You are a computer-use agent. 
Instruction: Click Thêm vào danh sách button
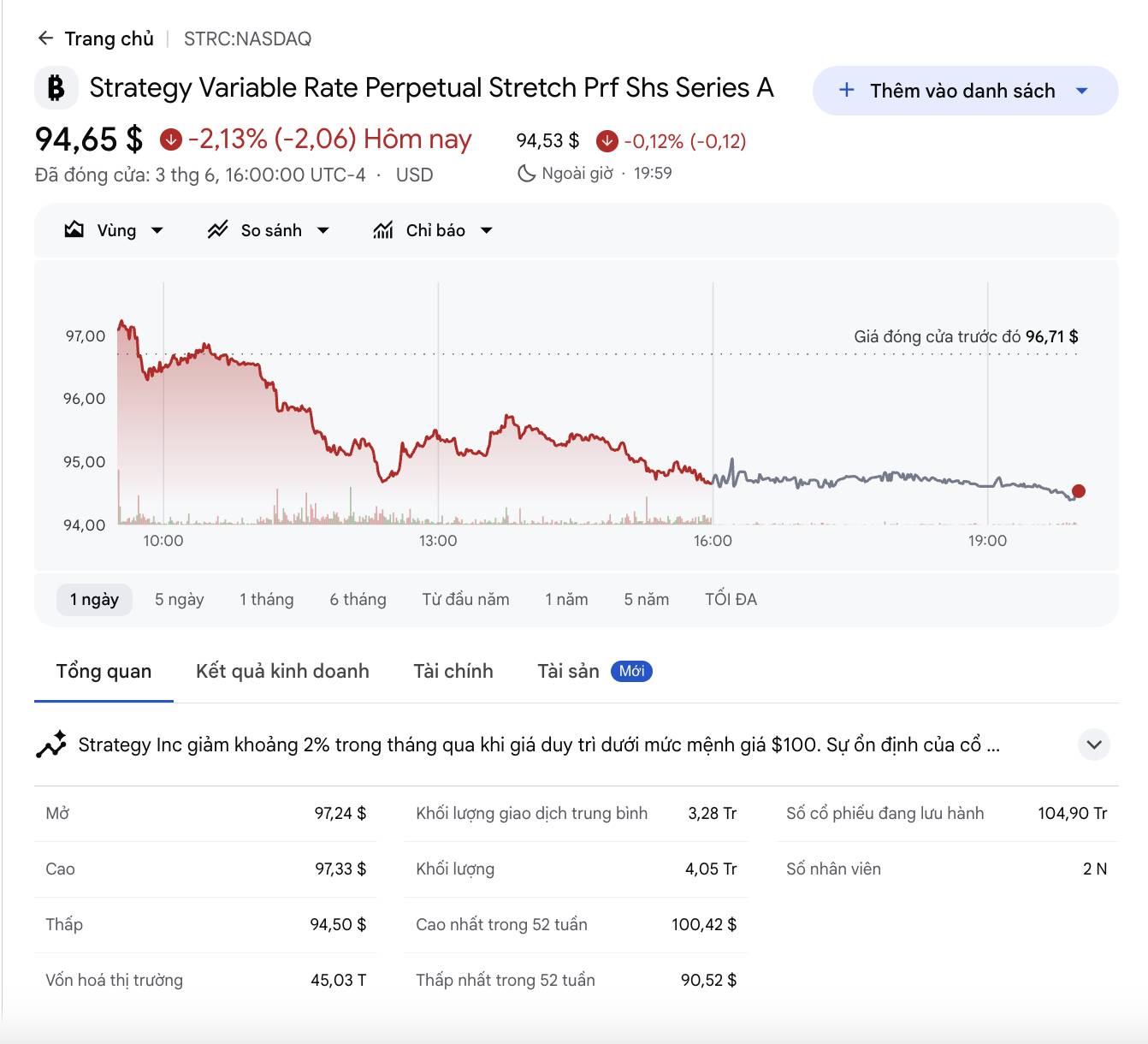(966, 91)
